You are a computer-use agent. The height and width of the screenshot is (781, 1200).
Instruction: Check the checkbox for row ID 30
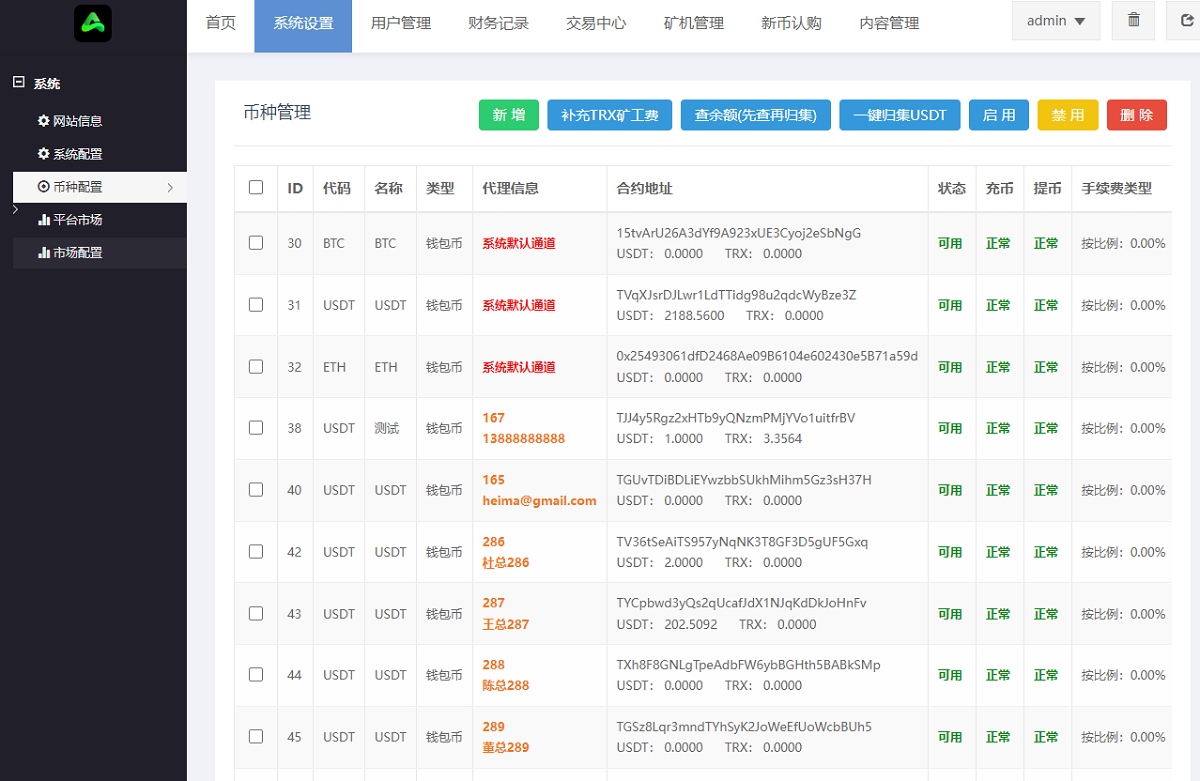(x=256, y=243)
